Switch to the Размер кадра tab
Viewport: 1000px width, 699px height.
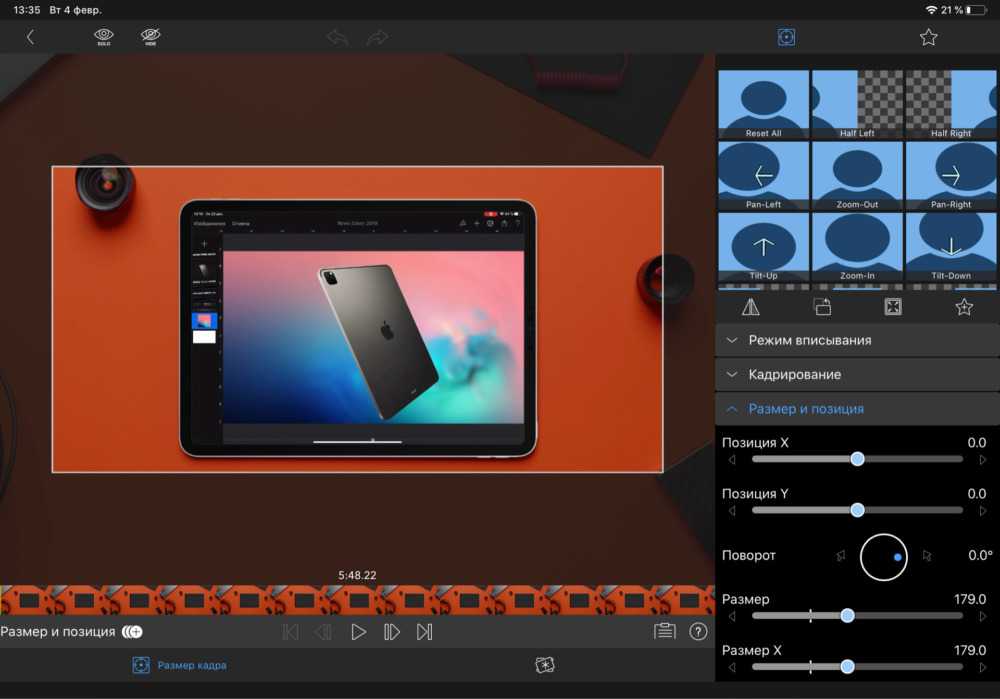pos(179,665)
